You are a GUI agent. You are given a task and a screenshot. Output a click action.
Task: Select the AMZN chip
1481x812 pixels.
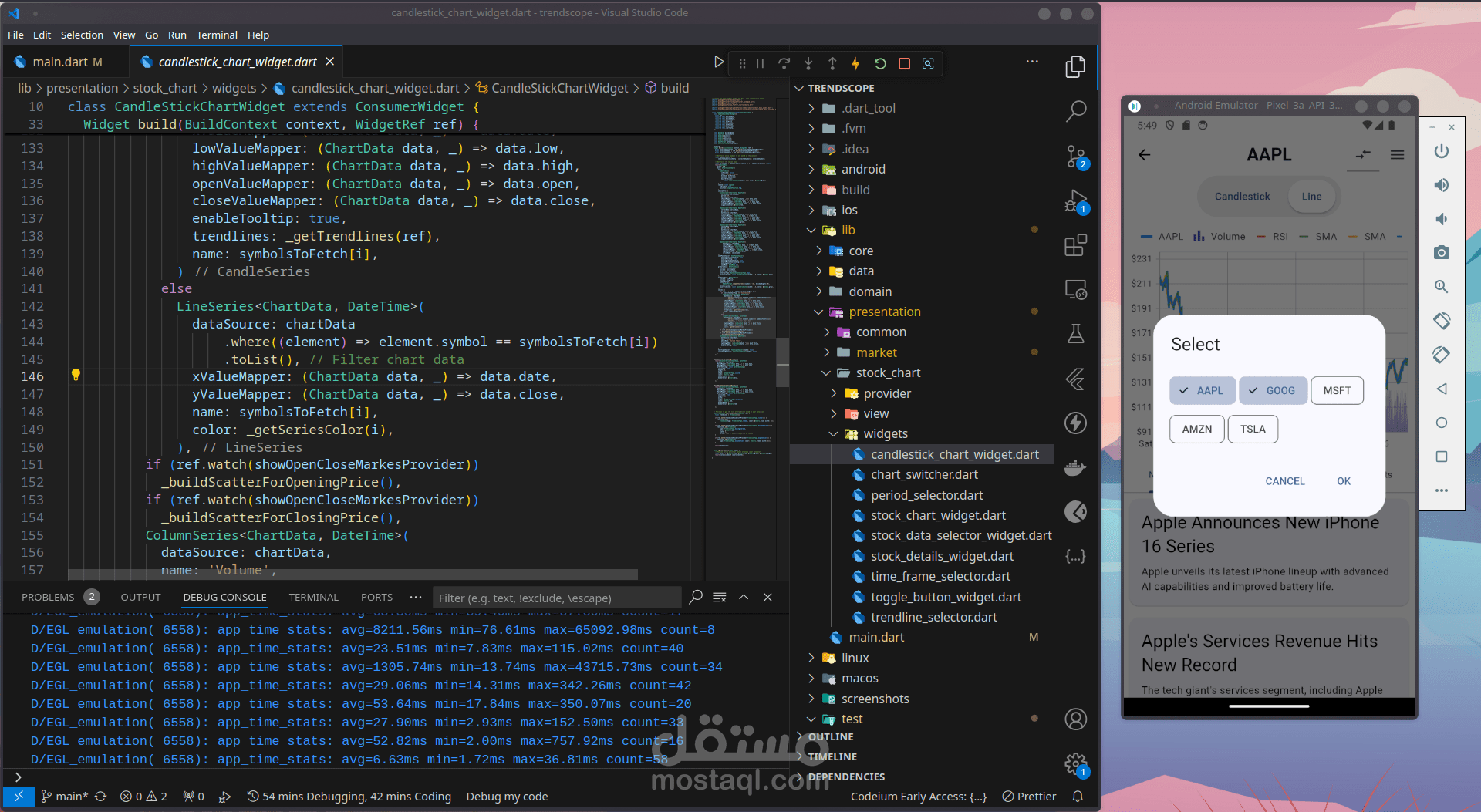[x=1197, y=429]
